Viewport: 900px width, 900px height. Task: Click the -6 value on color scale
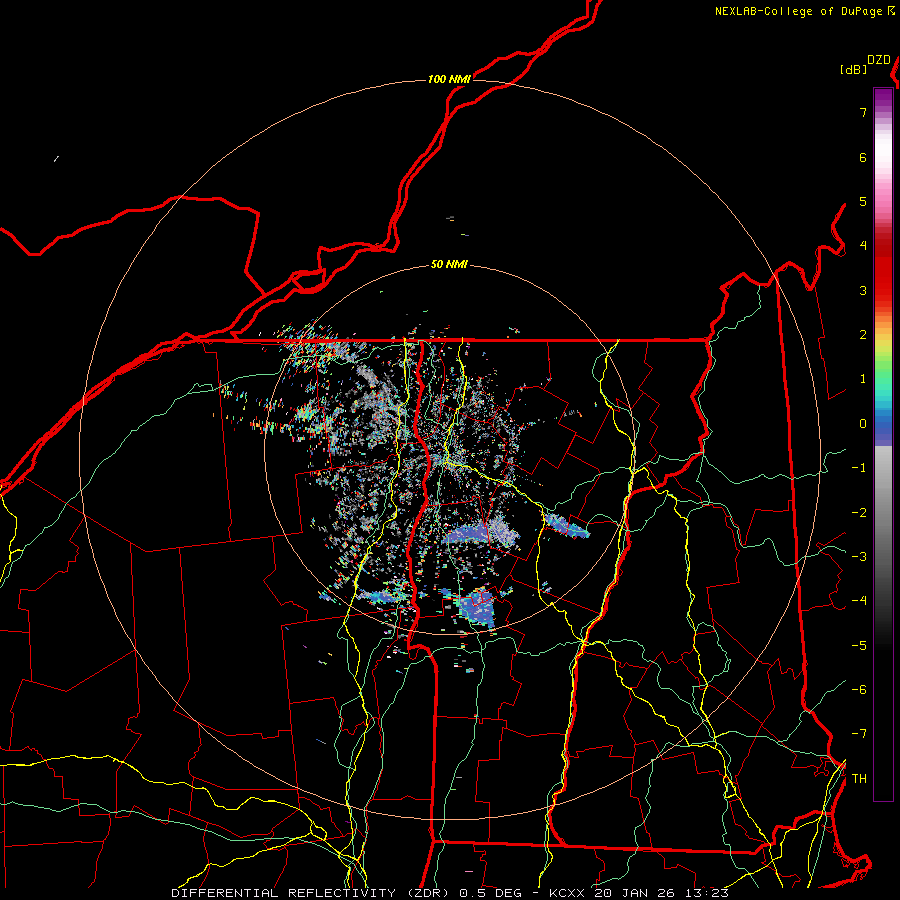(x=859, y=690)
